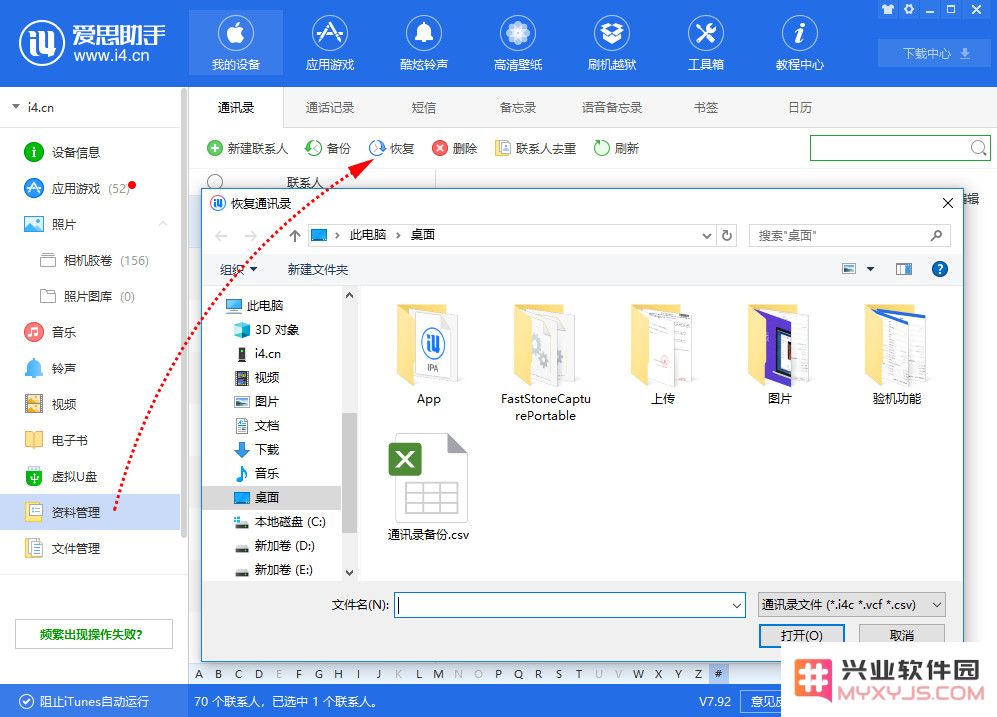Open the settings gear in title bar
Viewport: 997px width, 717px height.
909,10
